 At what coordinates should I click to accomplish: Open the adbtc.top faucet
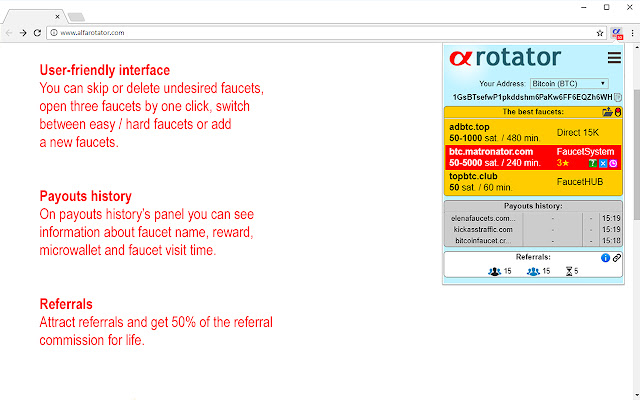(x=533, y=133)
